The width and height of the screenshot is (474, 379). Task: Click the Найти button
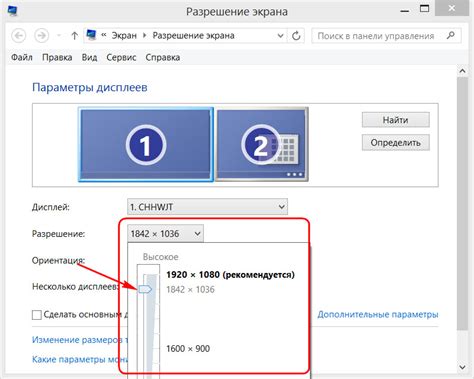[396, 120]
